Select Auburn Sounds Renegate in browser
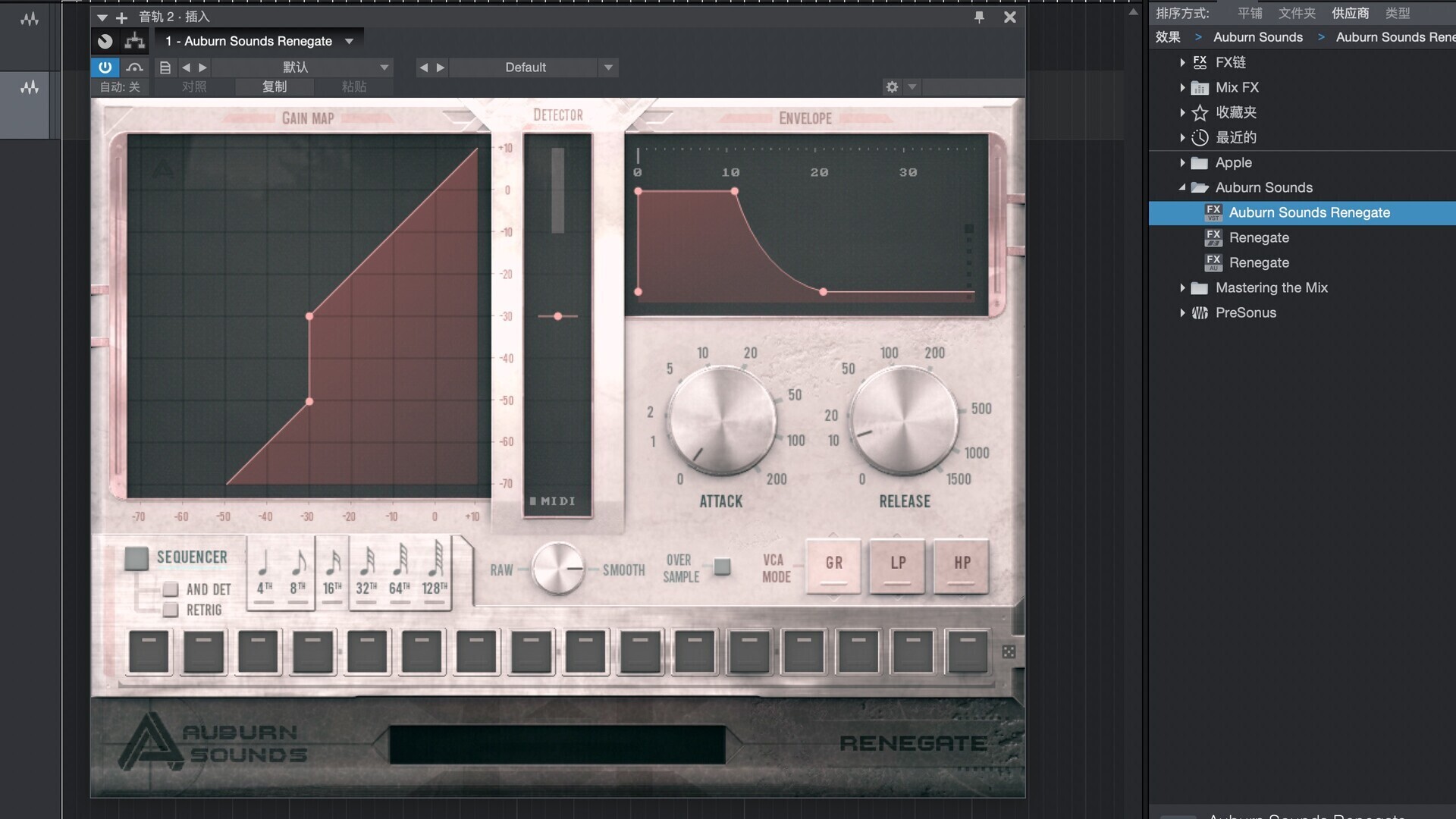 1302,212
